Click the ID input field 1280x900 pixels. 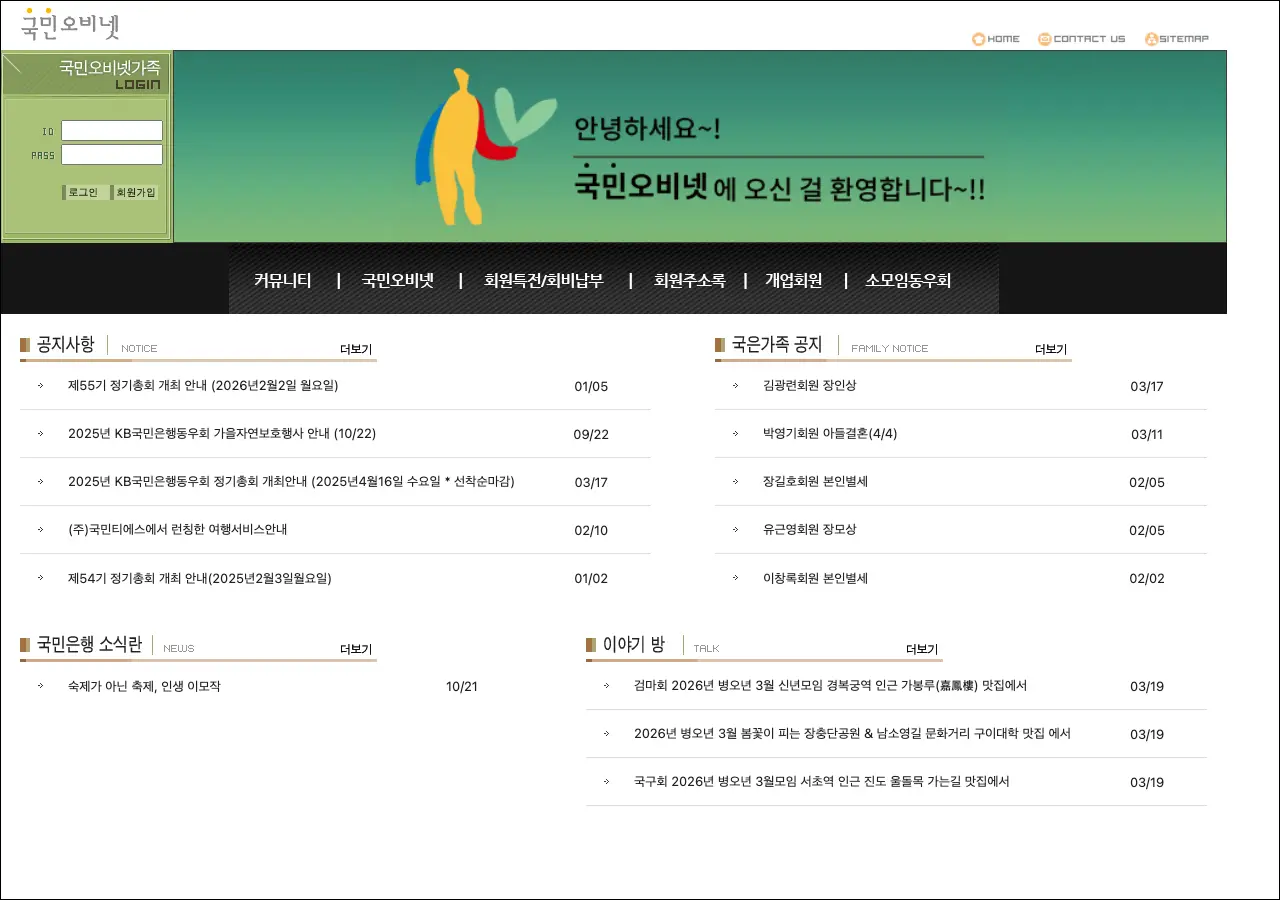tap(112, 131)
